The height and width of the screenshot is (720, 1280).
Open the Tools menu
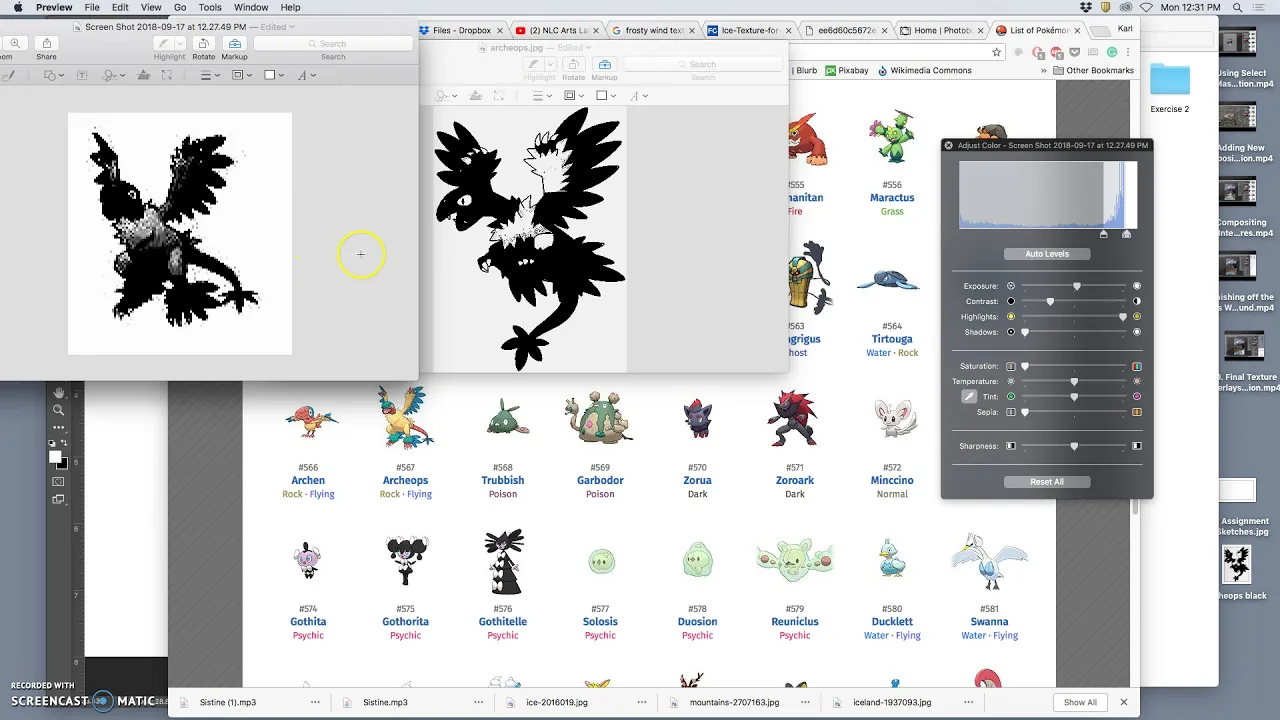[x=210, y=7]
